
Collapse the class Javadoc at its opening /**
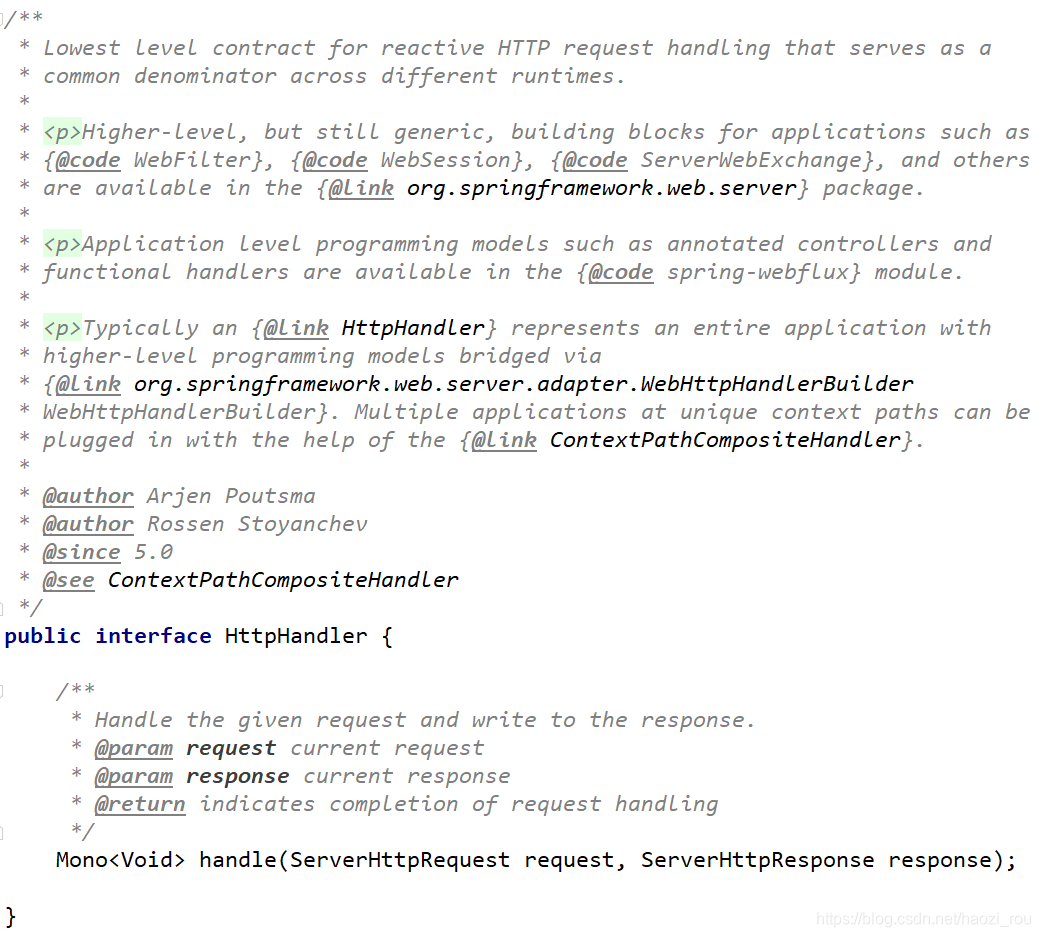[x=4, y=21]
